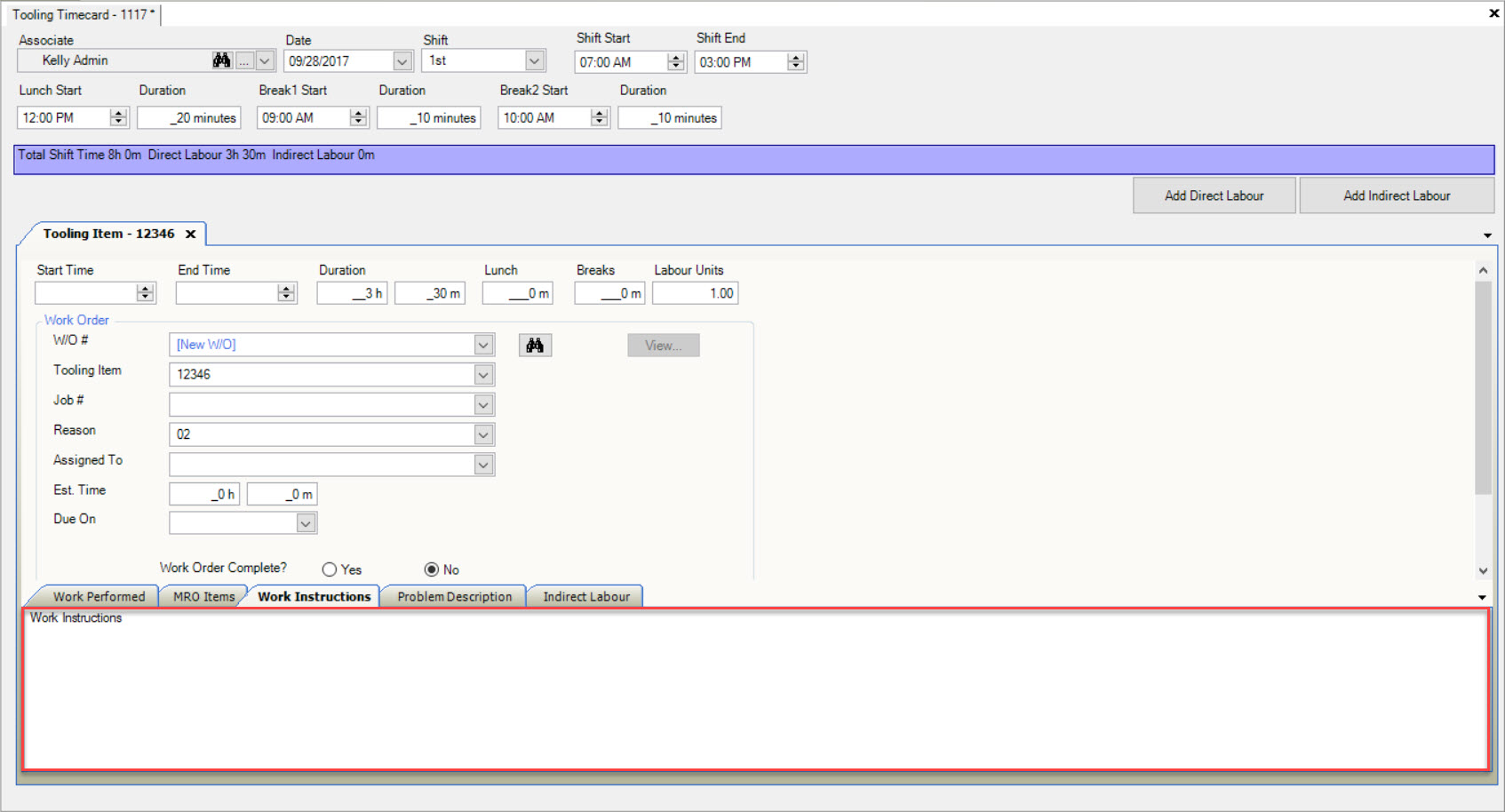Click the Tooling Timecard - 1117 title tab
The width and height of the screenshot is (1505, 812).
click(x=84, y=14)
